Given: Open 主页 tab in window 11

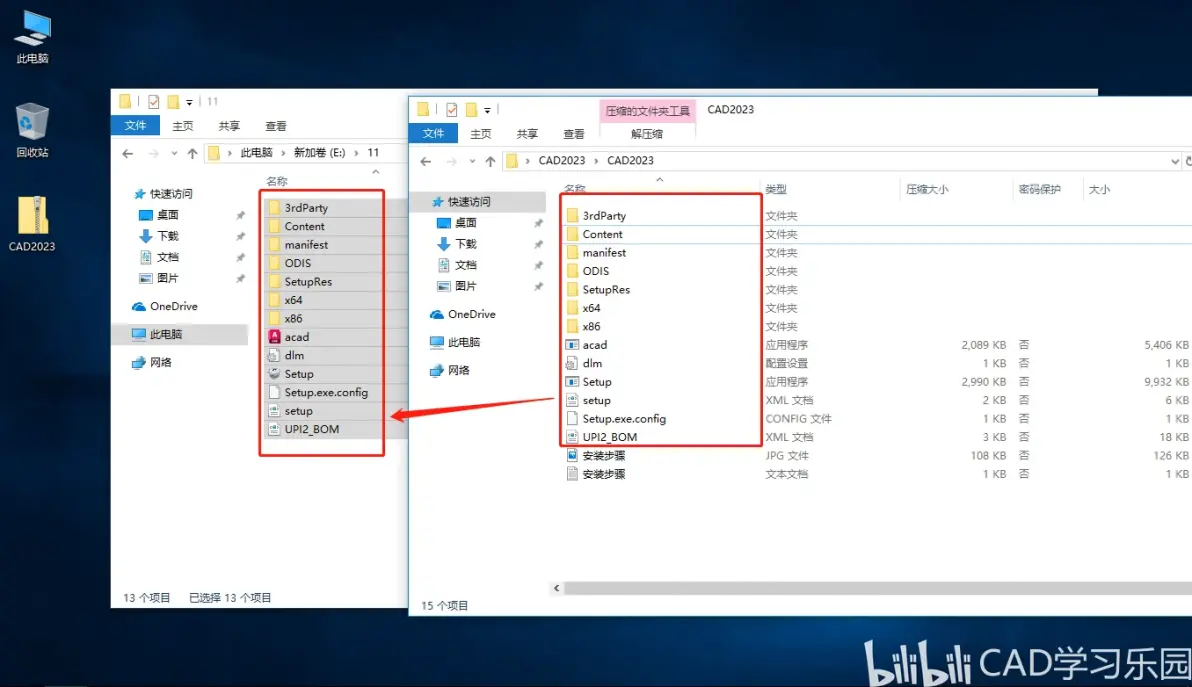Looking at the screenshot, I should pyautogui.click(x=182, y=126).
